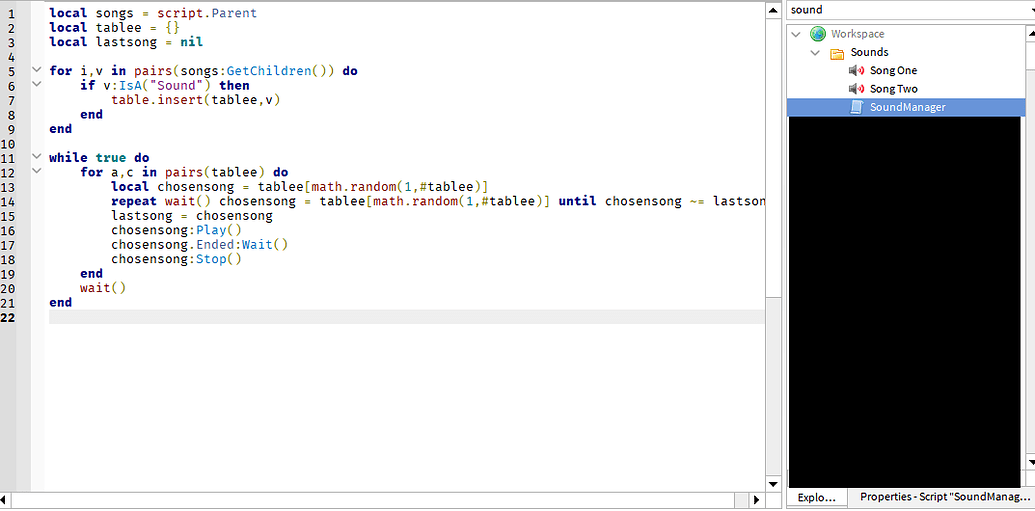Fold the inner for loop at line 12
Viewport: 1035px width, 511px height.
(37, 172)
